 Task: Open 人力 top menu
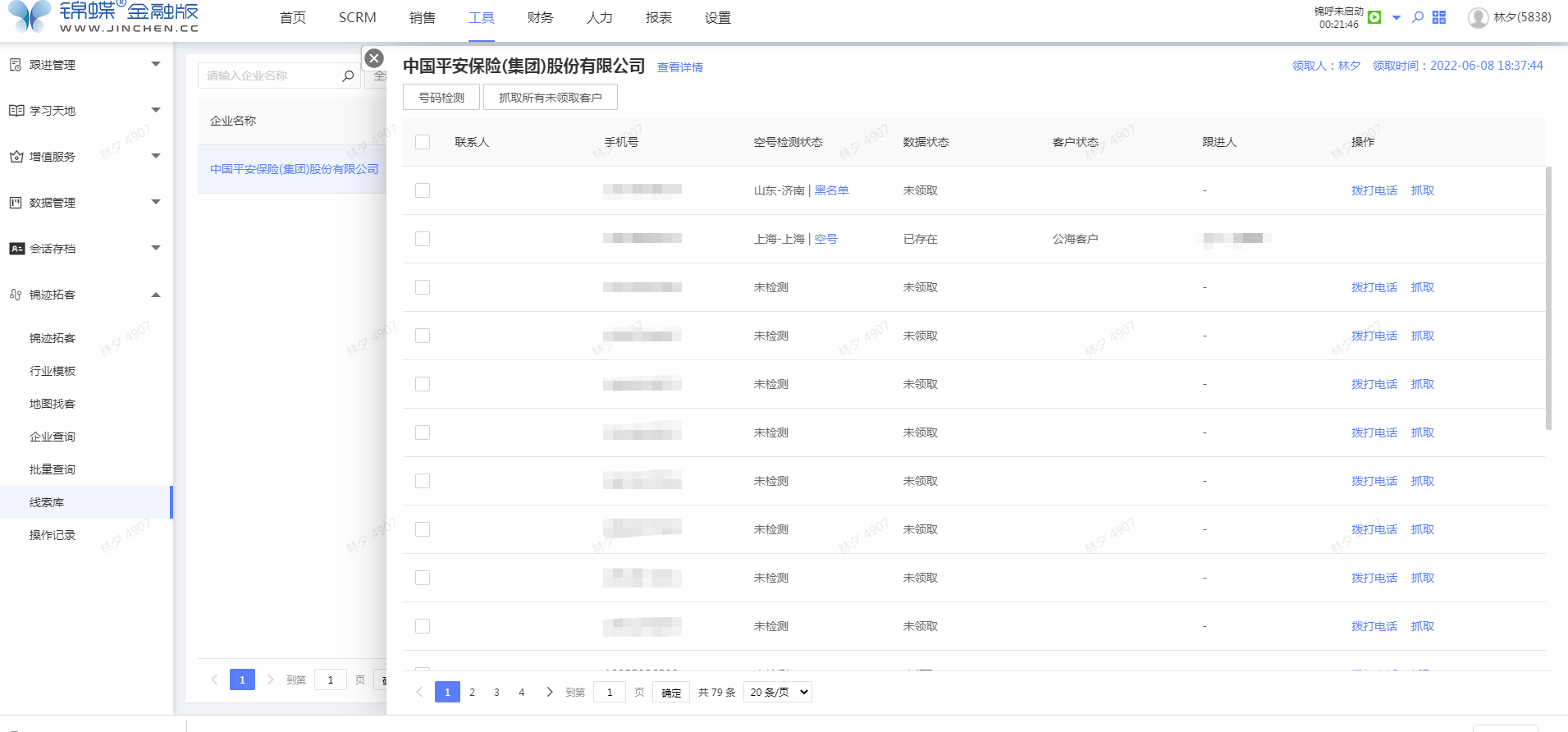click(600, 17)
